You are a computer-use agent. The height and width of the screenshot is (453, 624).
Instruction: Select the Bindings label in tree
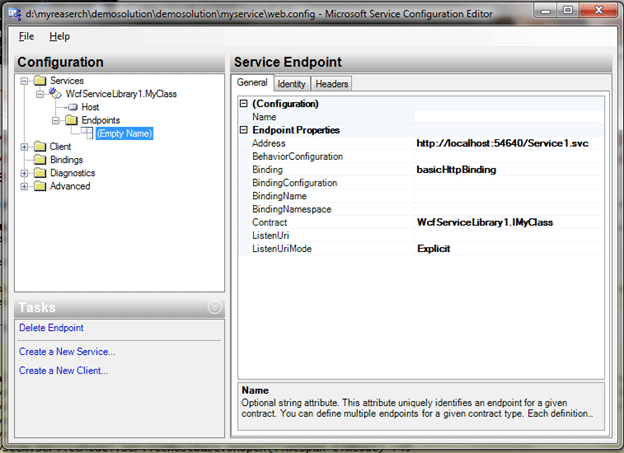point(66,160)
